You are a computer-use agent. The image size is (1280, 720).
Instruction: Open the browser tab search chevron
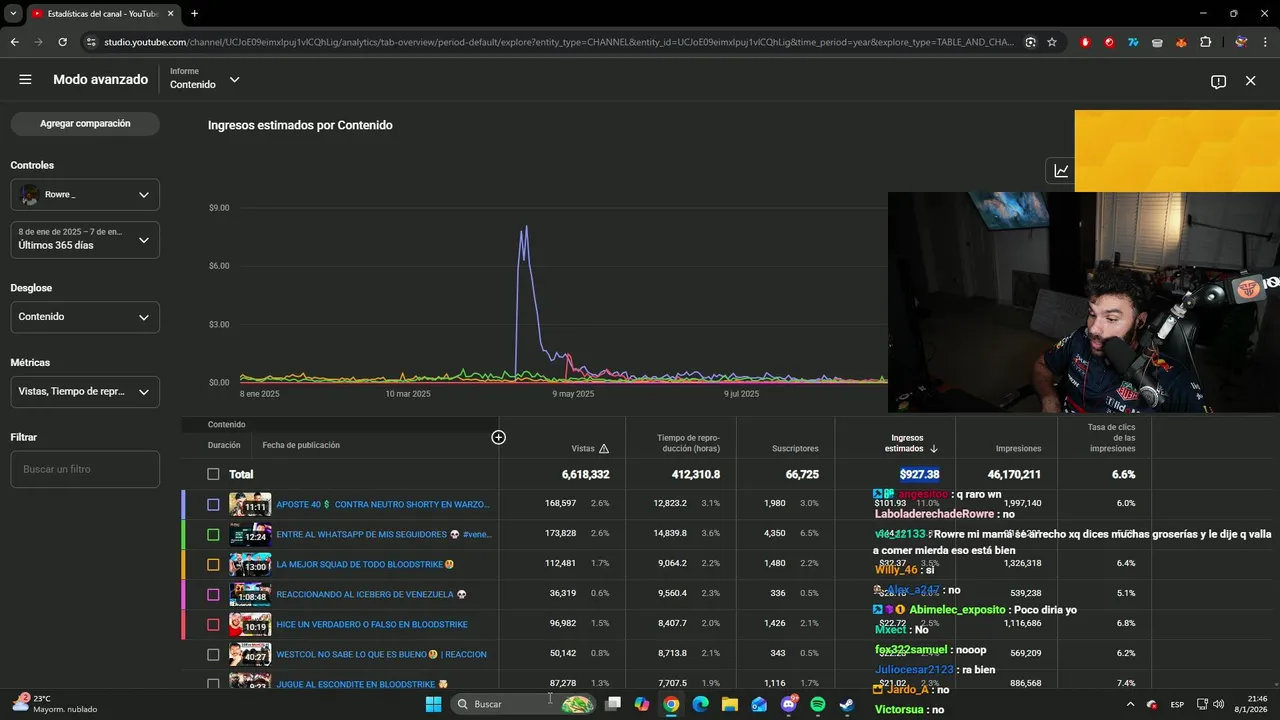(x=13, y=13)
